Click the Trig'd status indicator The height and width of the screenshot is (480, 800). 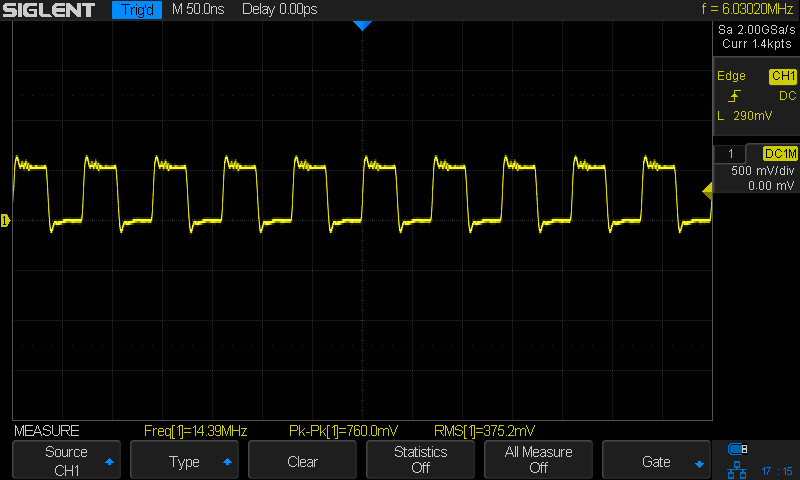136,10
